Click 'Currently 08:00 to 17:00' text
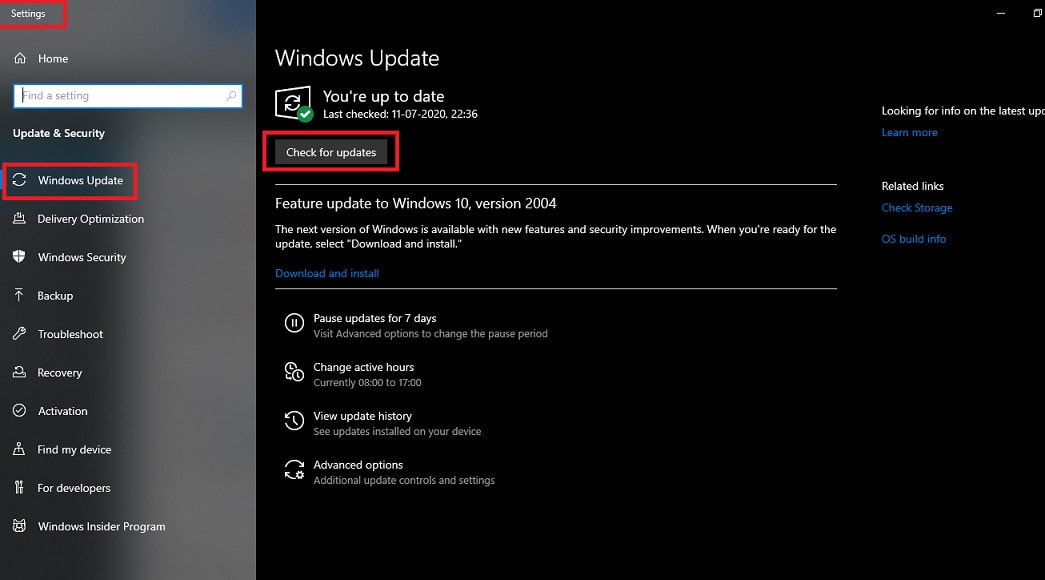 coord(367,383)
